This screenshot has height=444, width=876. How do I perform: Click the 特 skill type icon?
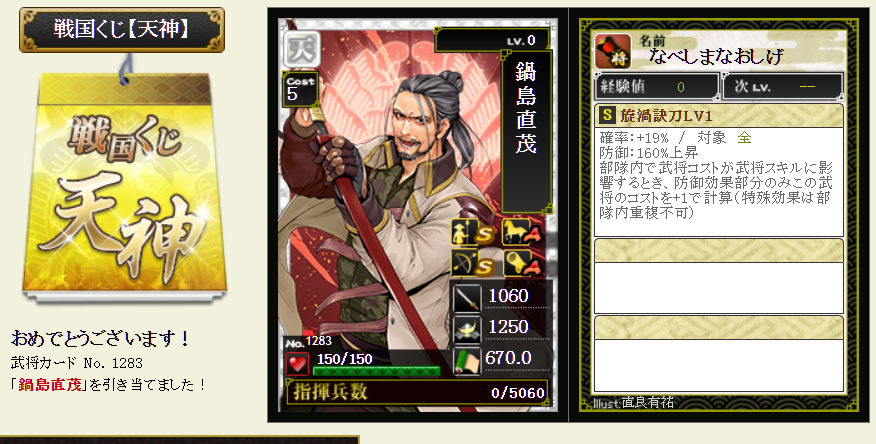613,51
